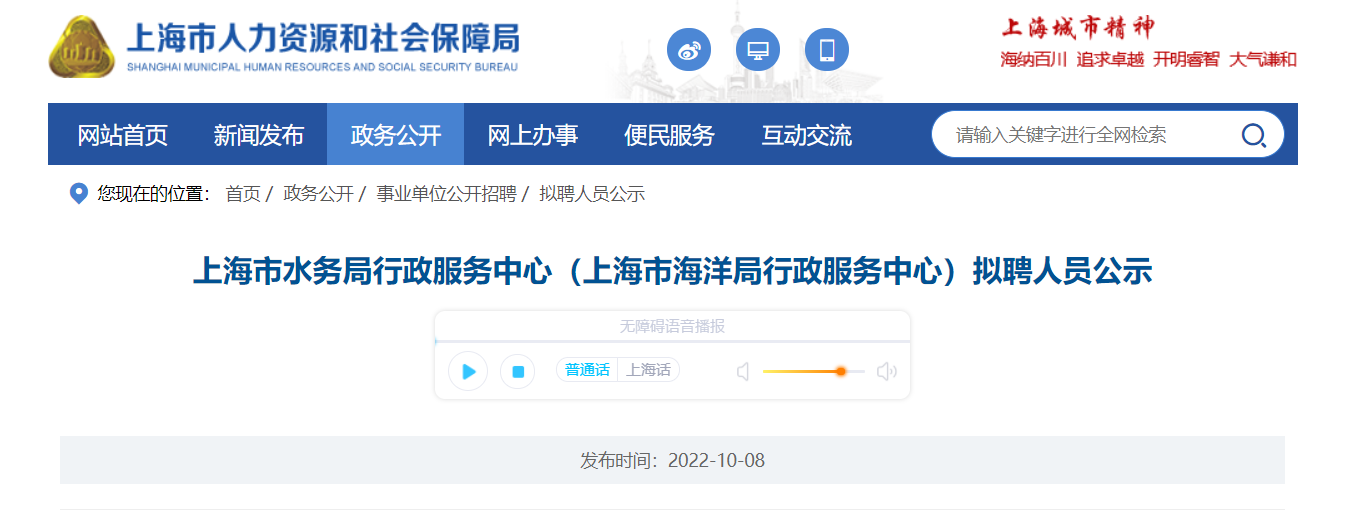Play the voice broadcast
Screen dimensions: 1350x512
coord(468,372)
